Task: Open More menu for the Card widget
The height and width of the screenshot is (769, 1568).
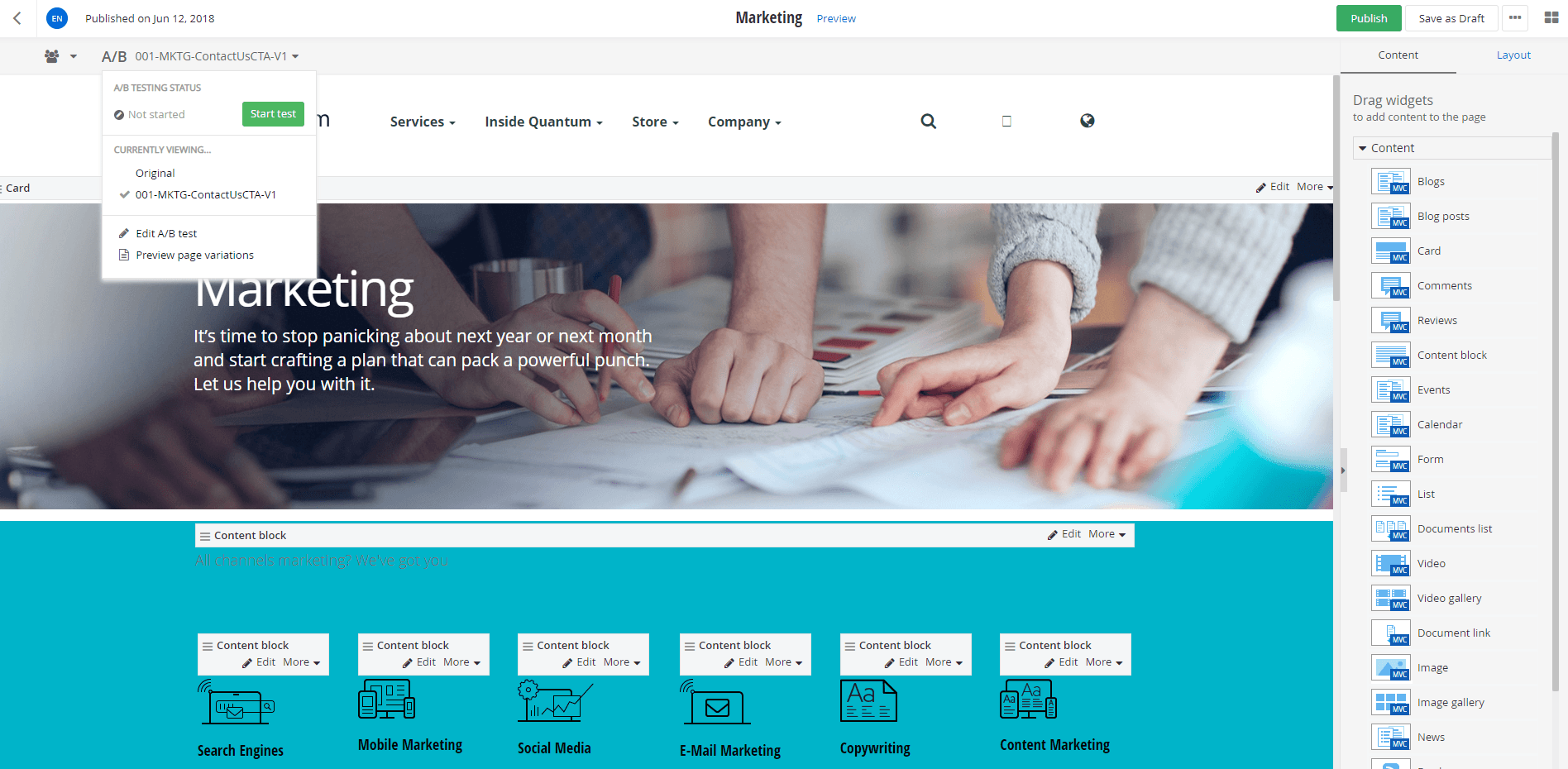Action: click(x=1314, y=187)
